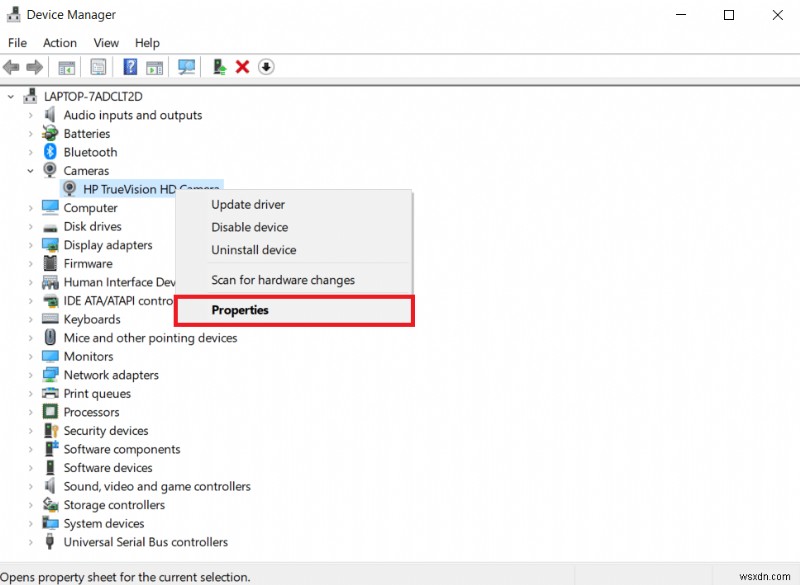Open the View menu
The image size is (800, 585).
point(106,43)
